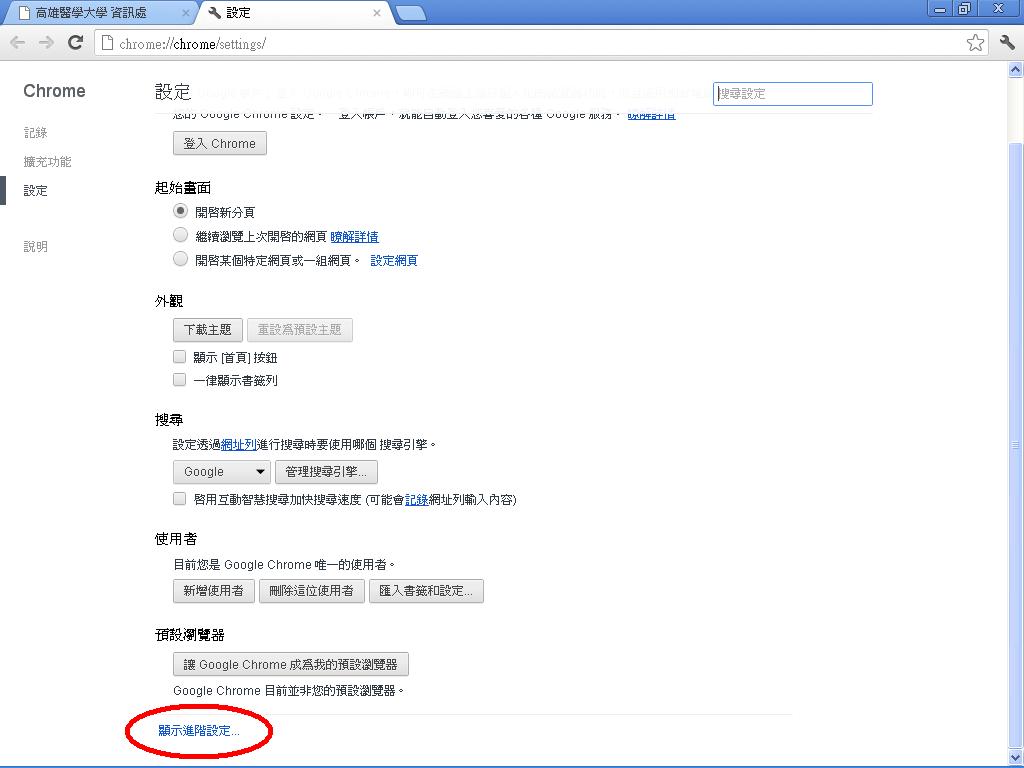Click the 匯入書籤和設定 button

coord(426,591)
